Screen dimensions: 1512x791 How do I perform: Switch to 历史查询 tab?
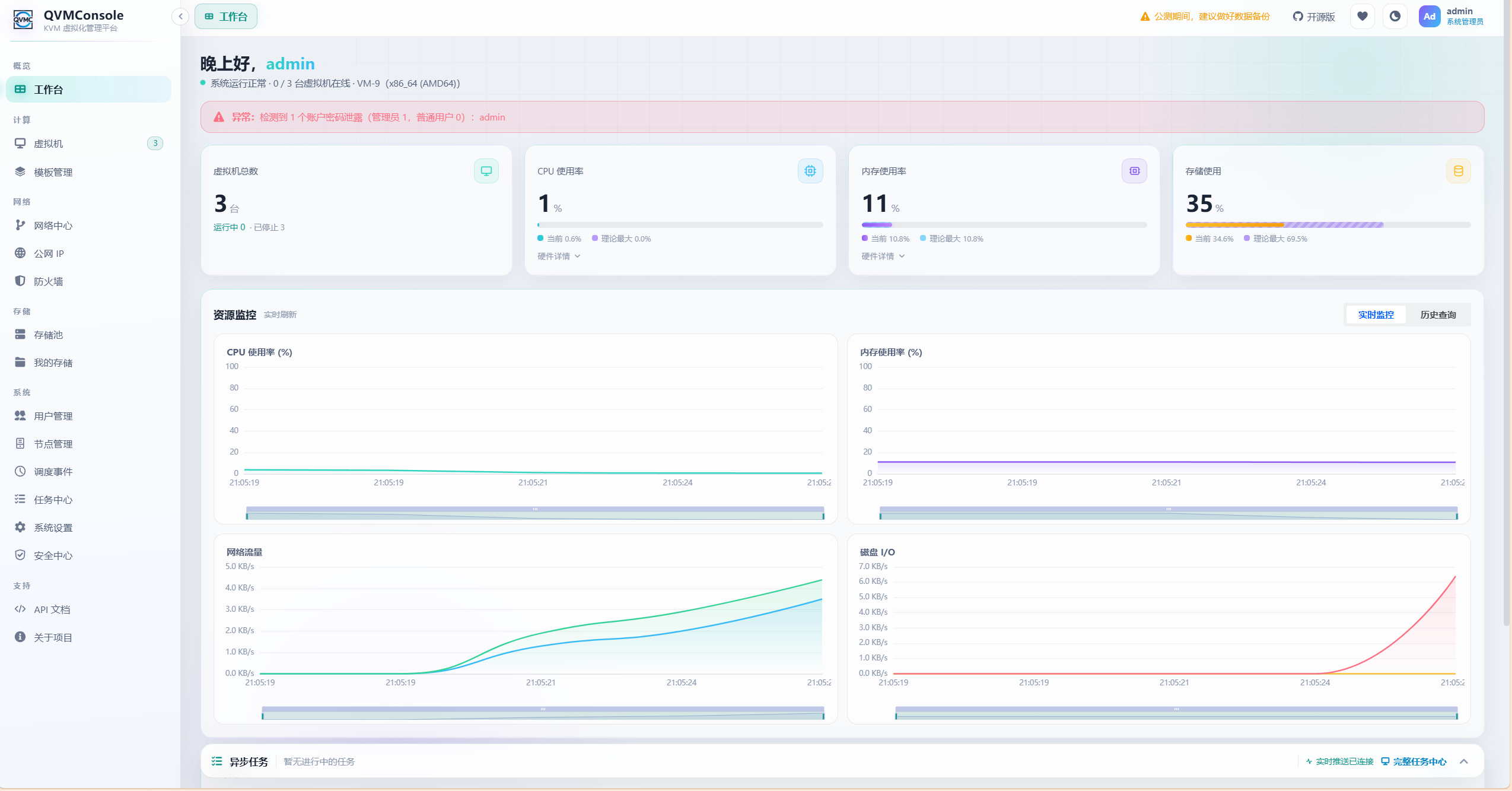point(1438,315)
